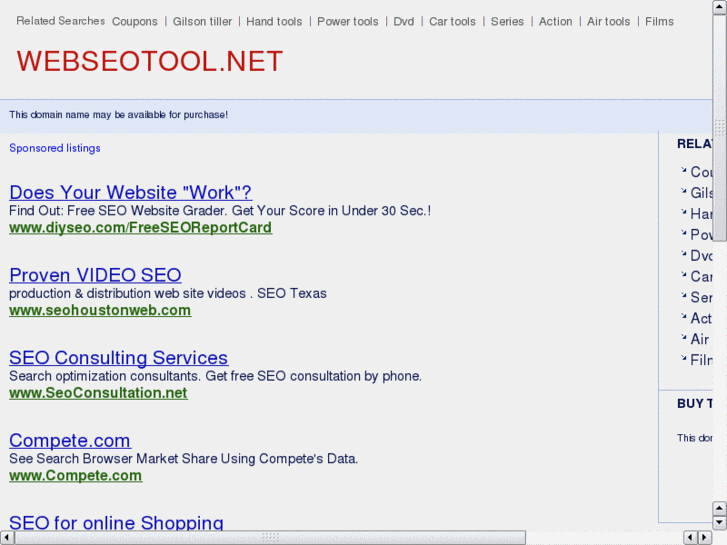Click sidebar link starting with Act

coord(701,318)
